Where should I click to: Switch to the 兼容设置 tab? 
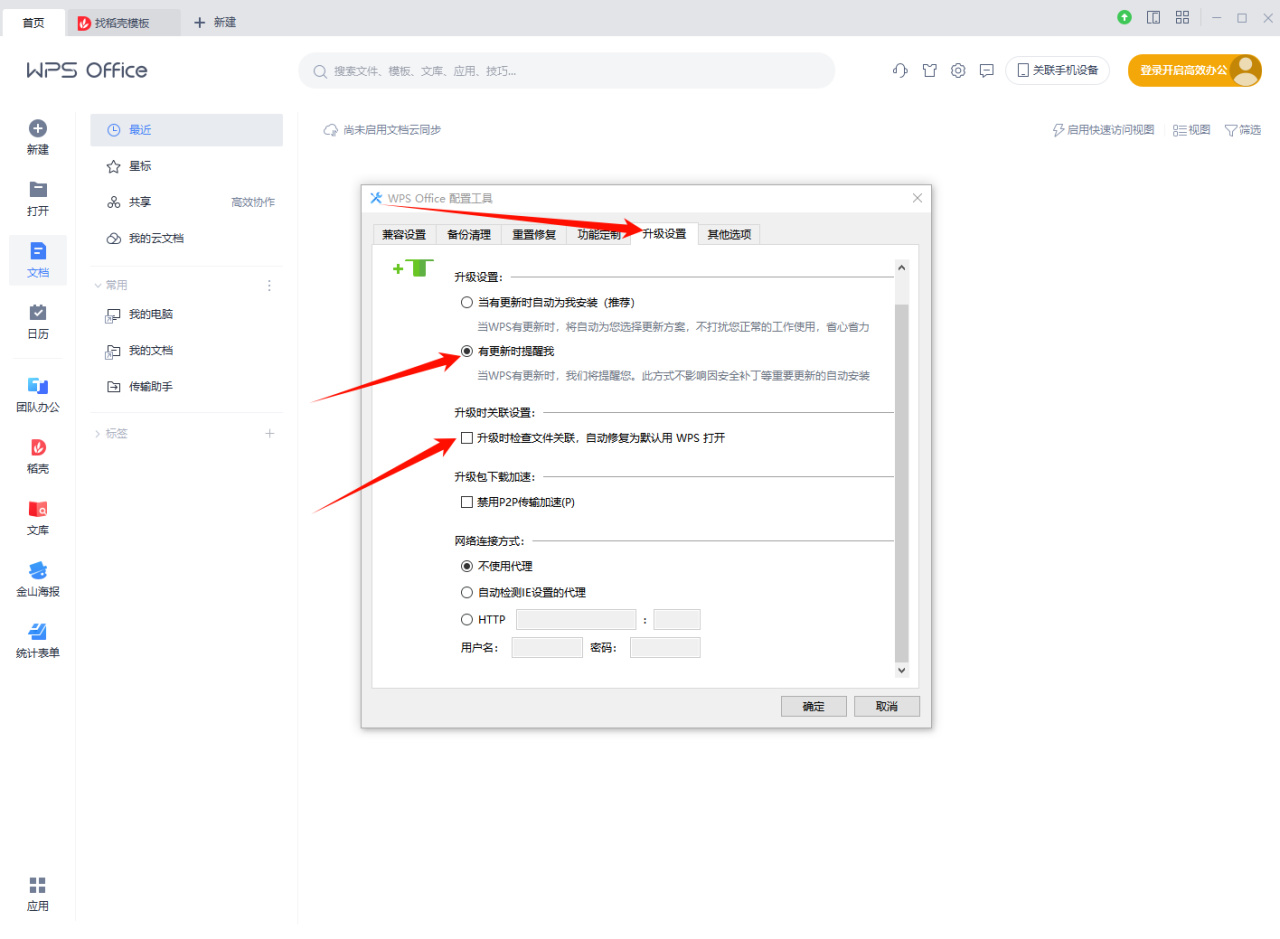[x=404, y=235]
